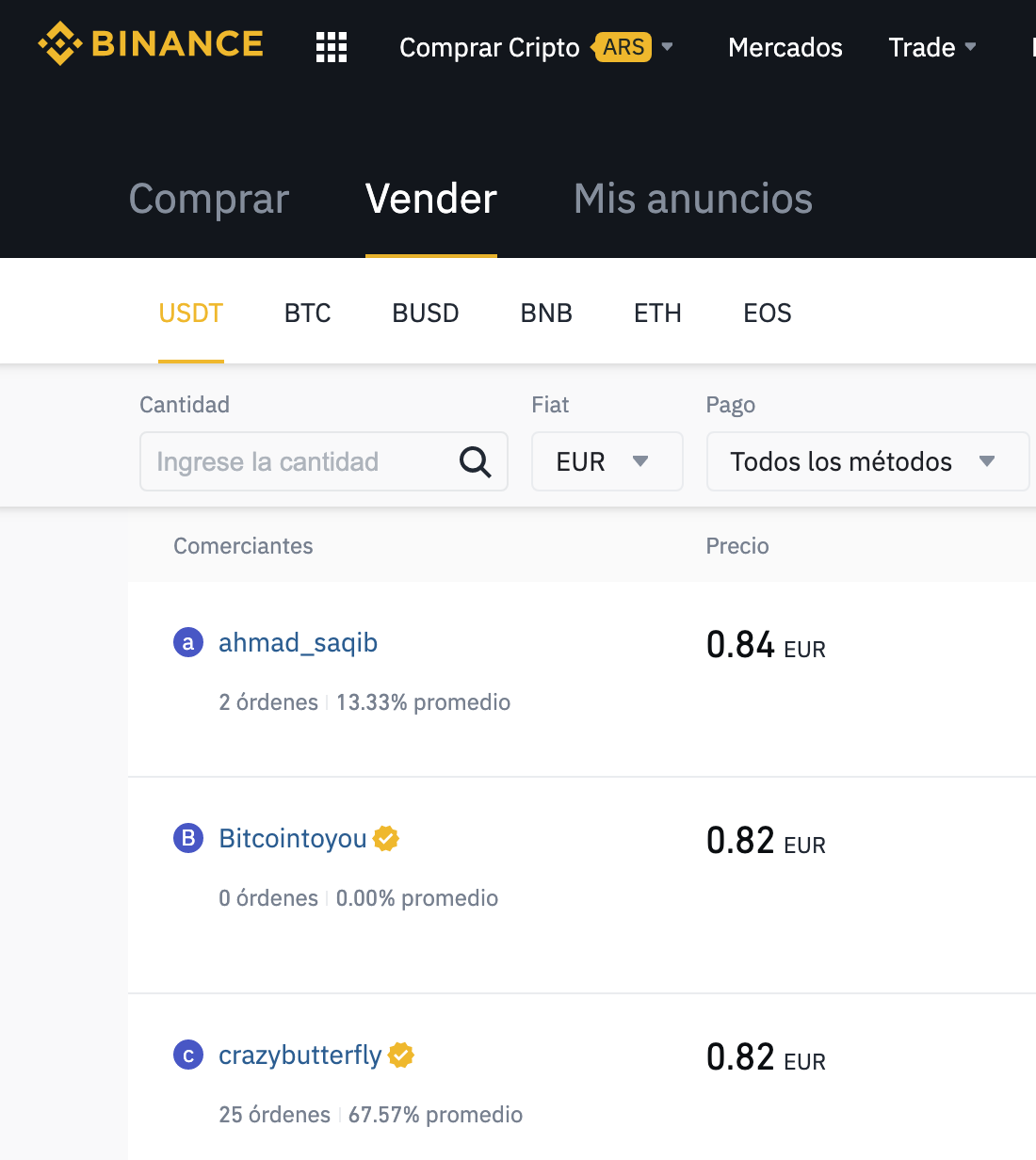Click the Binance logo

(x=151, y=42)
